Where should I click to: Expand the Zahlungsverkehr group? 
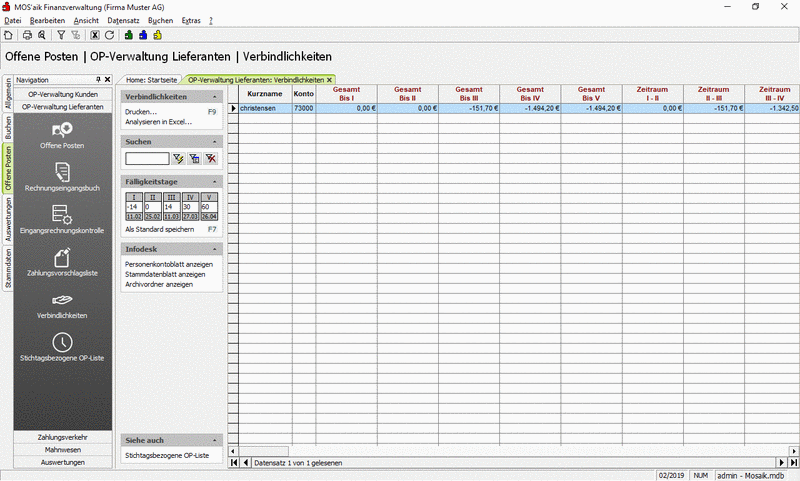coord(63,438)
